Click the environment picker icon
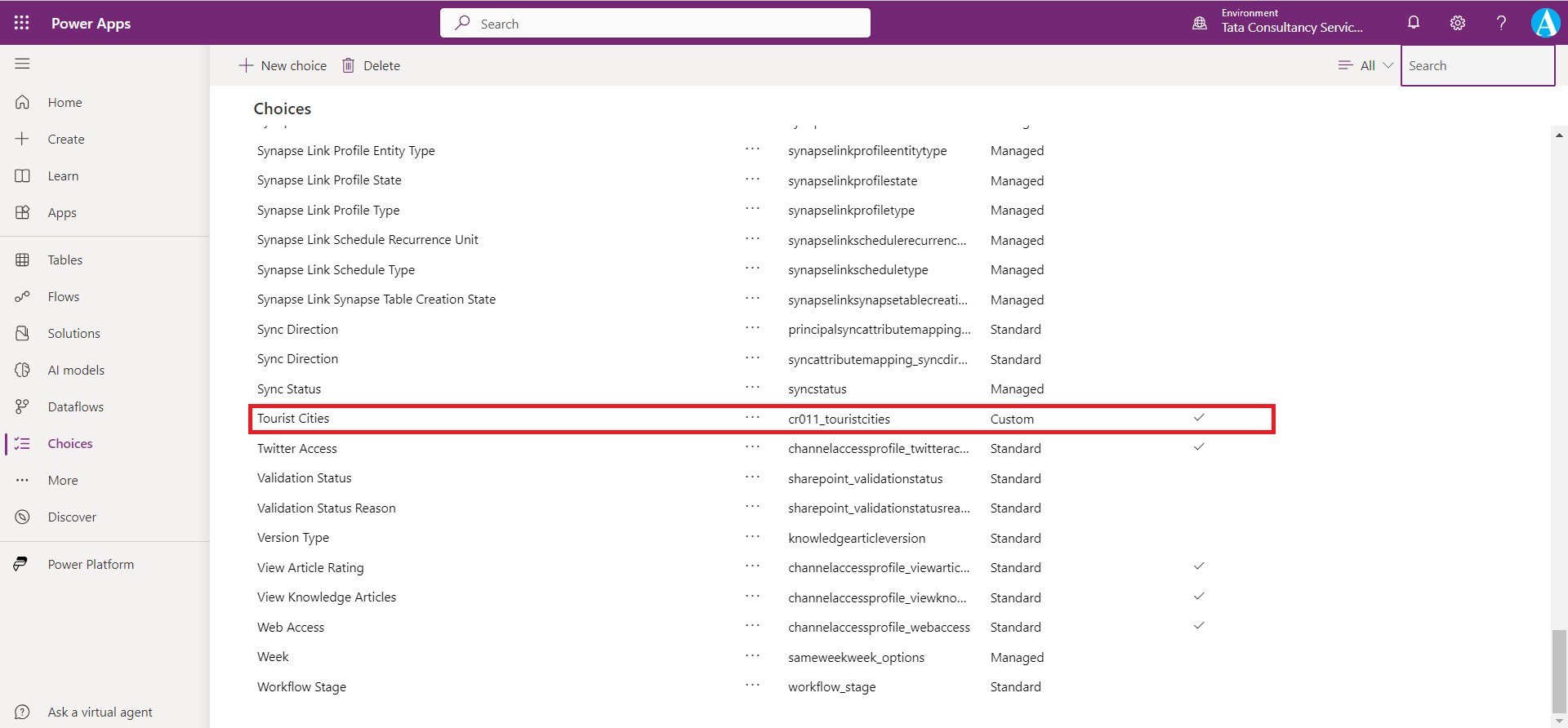Viewport: 1568px width, 728px height. [x=1200, y=23]
